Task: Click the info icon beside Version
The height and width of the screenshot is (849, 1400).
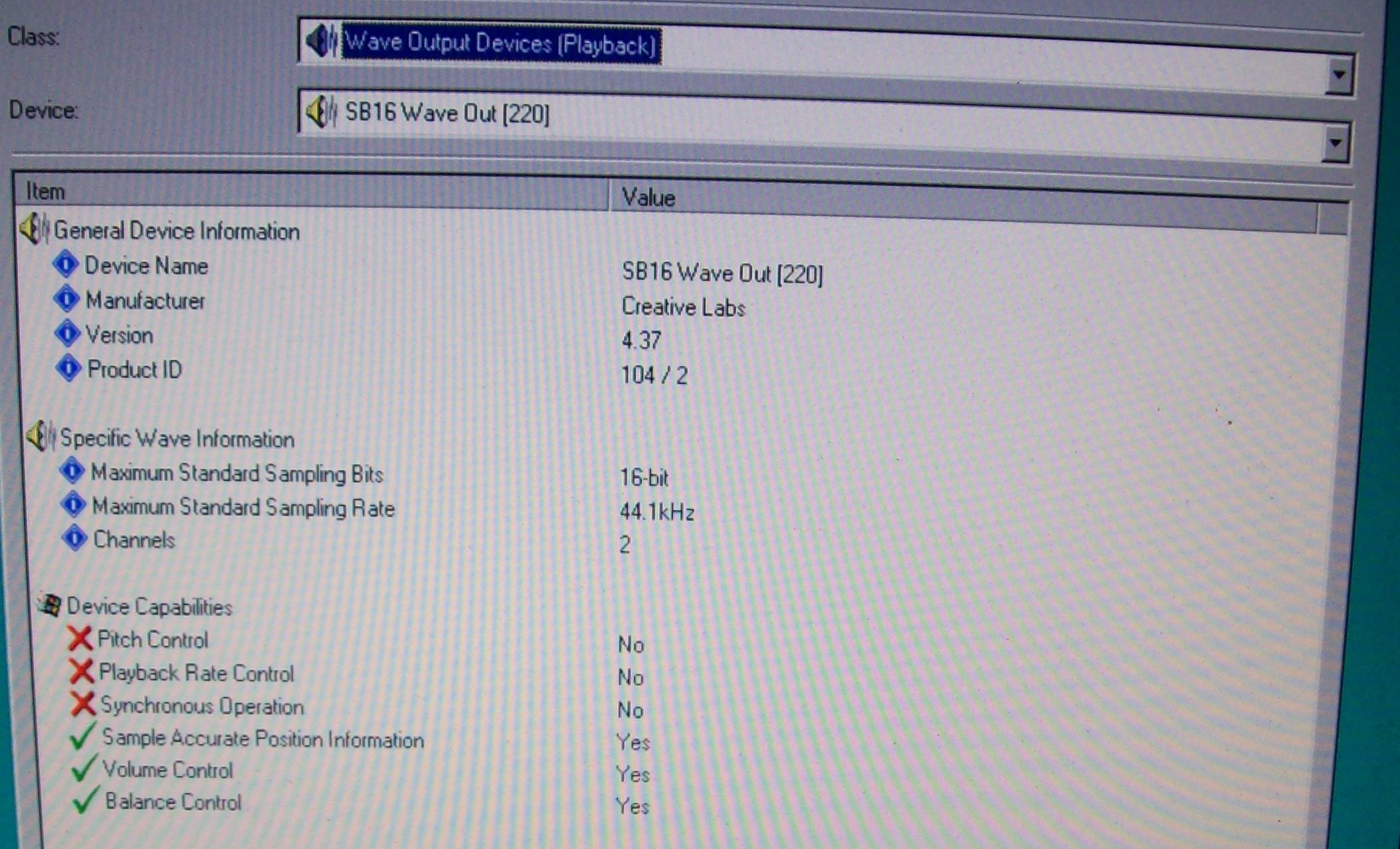Action: tap(67, 333)
